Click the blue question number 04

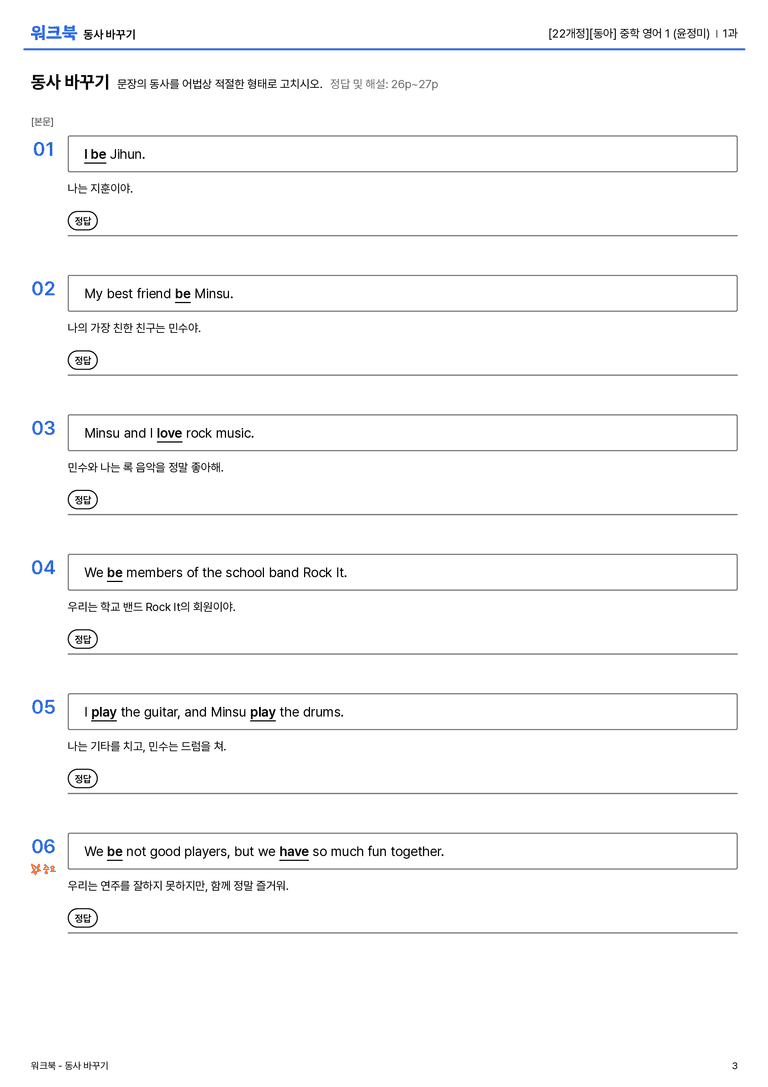coord(43,568)
